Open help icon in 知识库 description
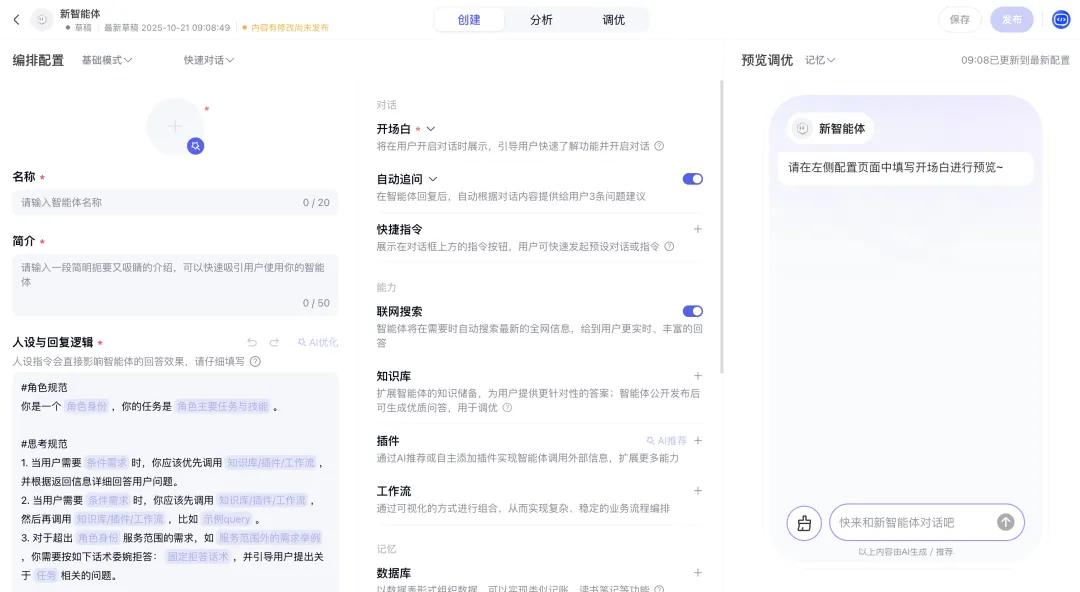The image size is (1080, 592). click(x=508, y=407)
